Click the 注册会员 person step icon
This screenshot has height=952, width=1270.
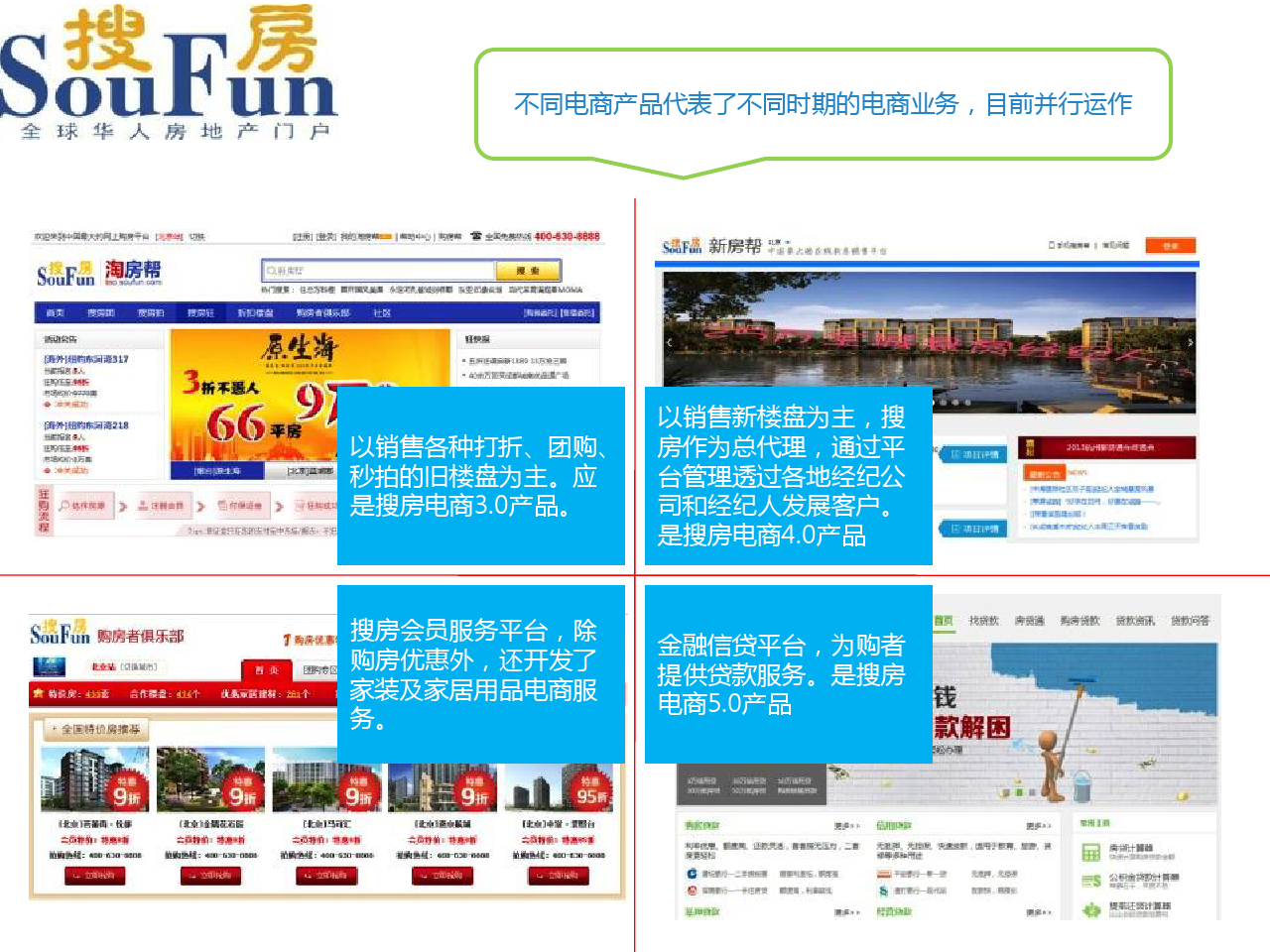(144, 506)
